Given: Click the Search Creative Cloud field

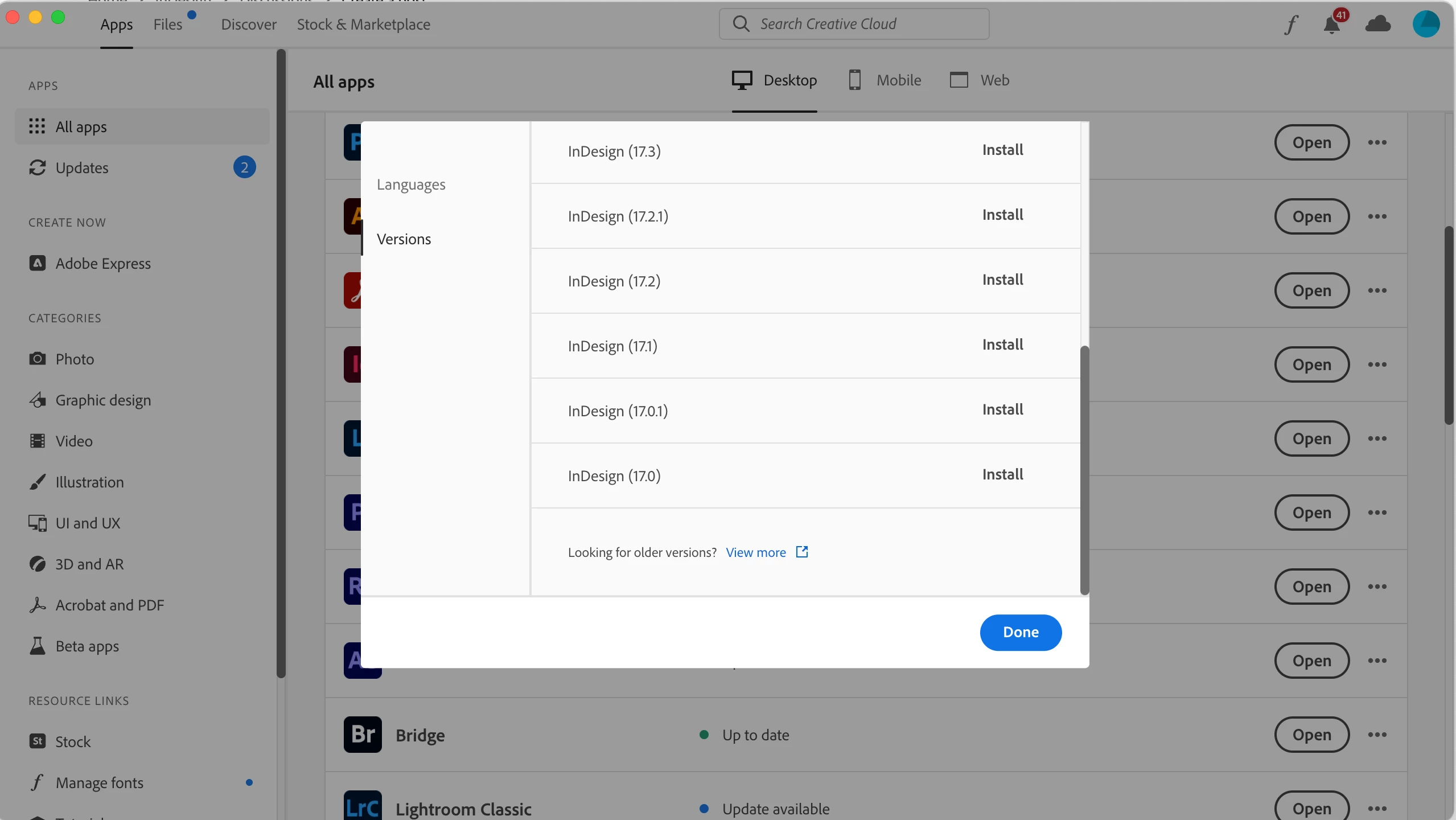Looking at the screenshot, I should click(x=854, y=24).
